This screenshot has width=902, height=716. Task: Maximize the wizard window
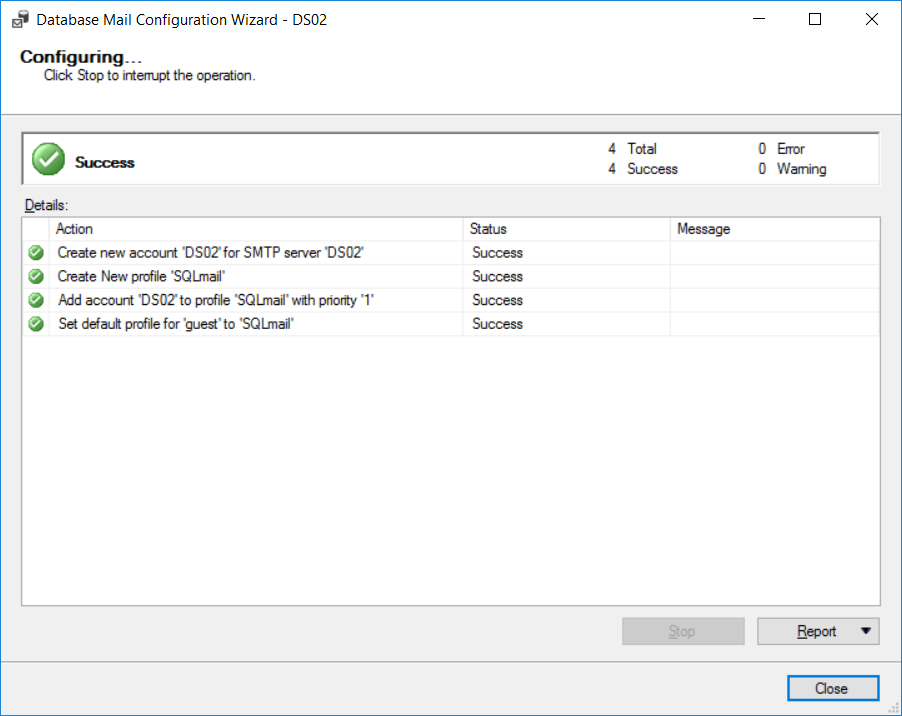click(x=815, y=19)
